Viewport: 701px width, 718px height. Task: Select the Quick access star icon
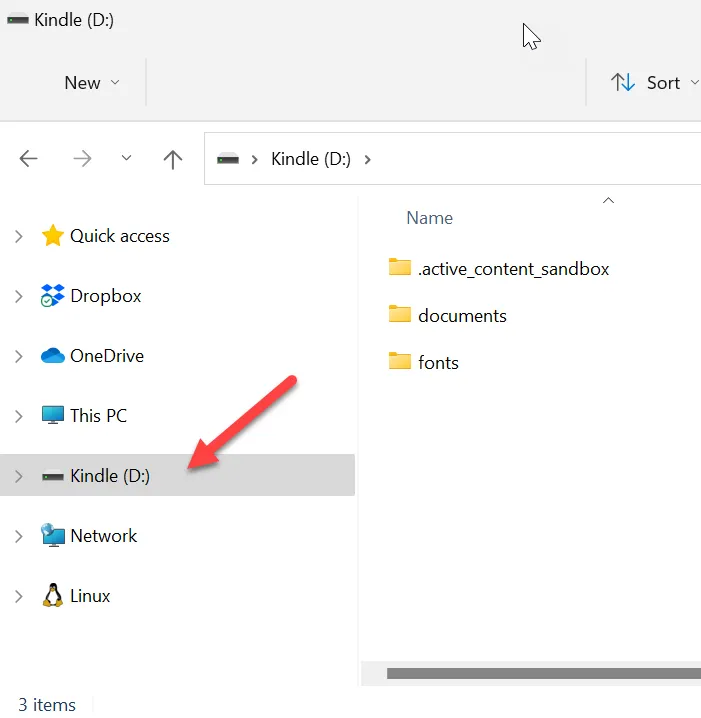53,235
